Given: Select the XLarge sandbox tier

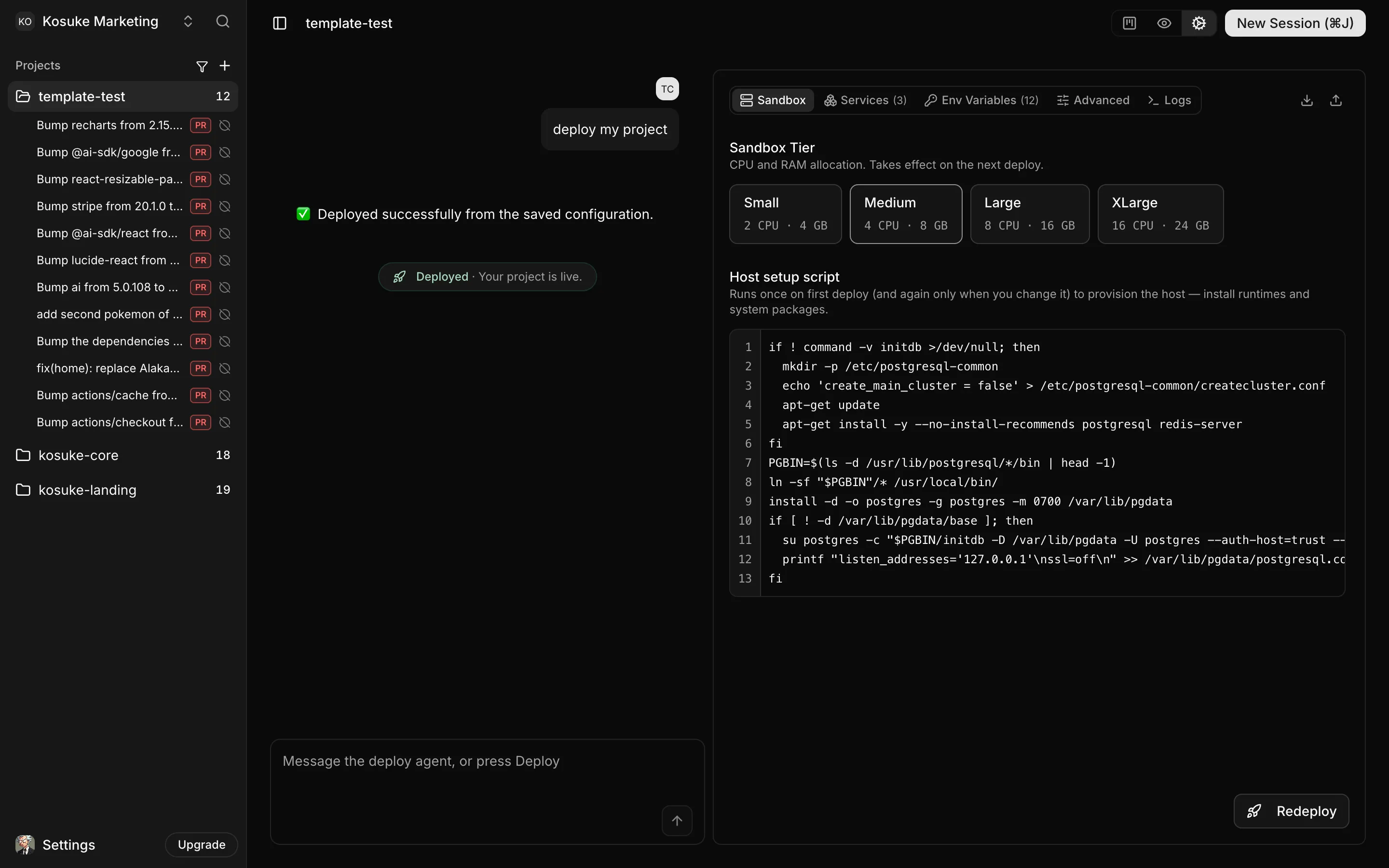Looking at the screenshot, I should (1160, 214).
